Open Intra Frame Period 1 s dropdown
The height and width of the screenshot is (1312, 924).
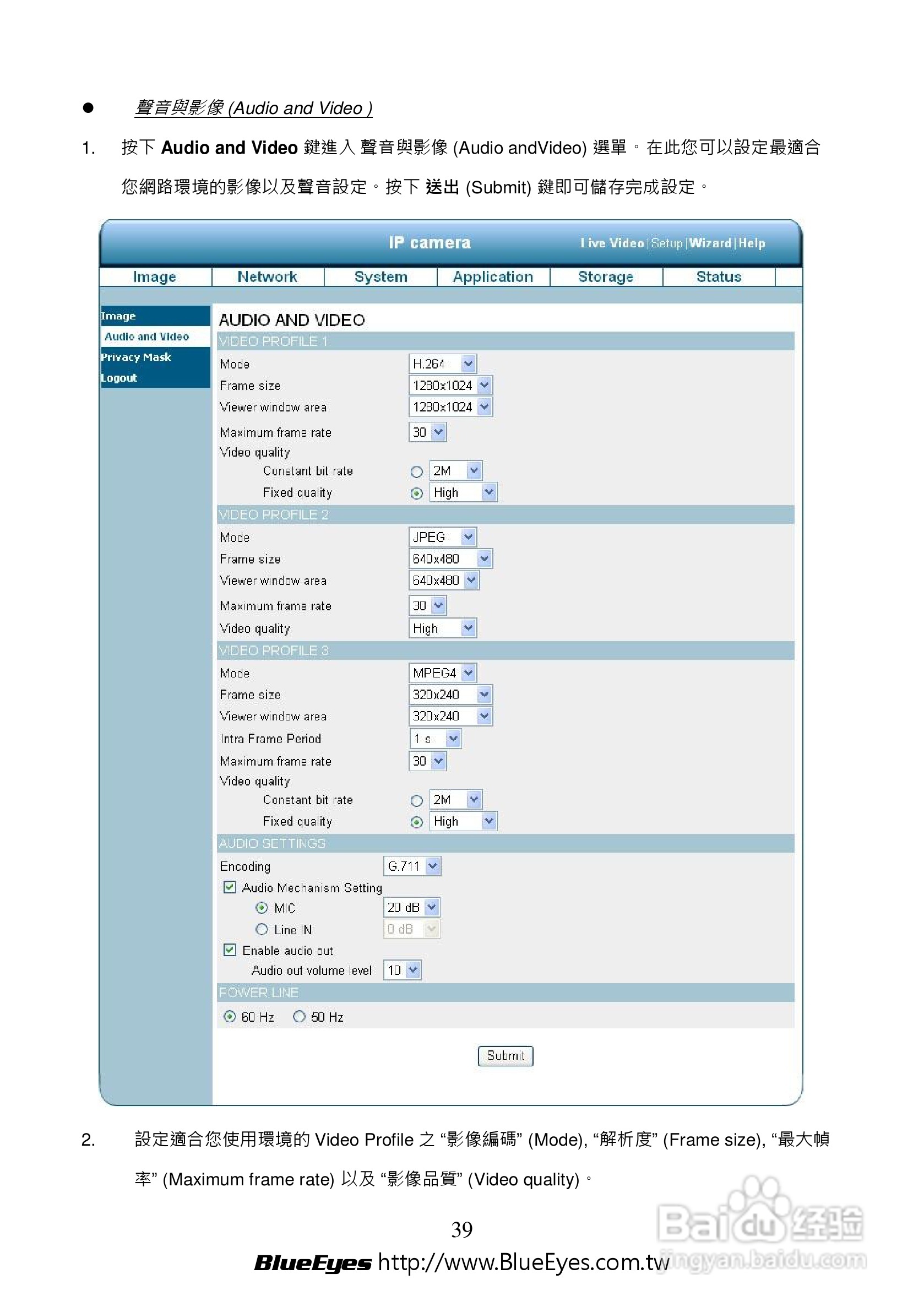point(435,739)
